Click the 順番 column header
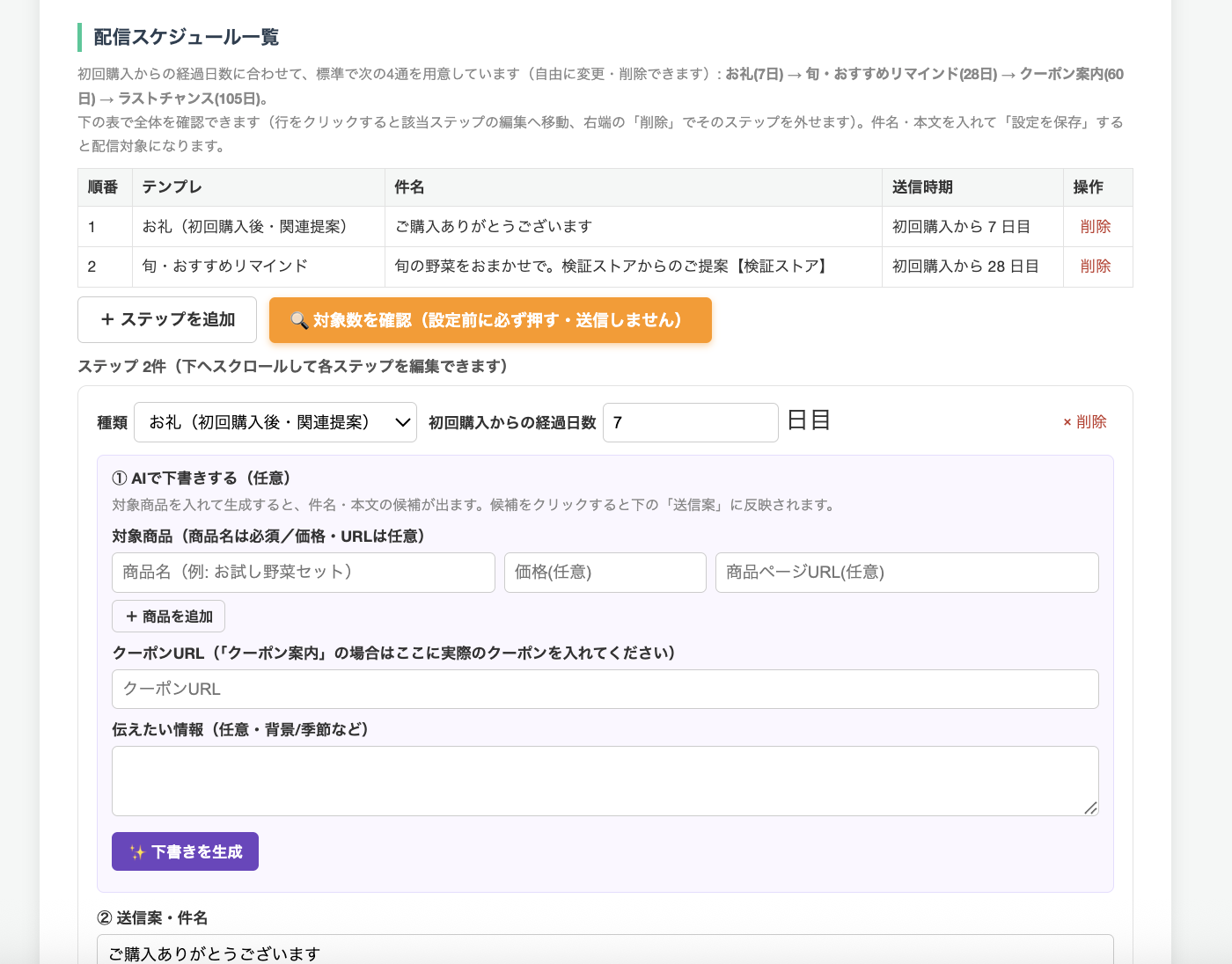1232x964 pixels. pos(105,187)
